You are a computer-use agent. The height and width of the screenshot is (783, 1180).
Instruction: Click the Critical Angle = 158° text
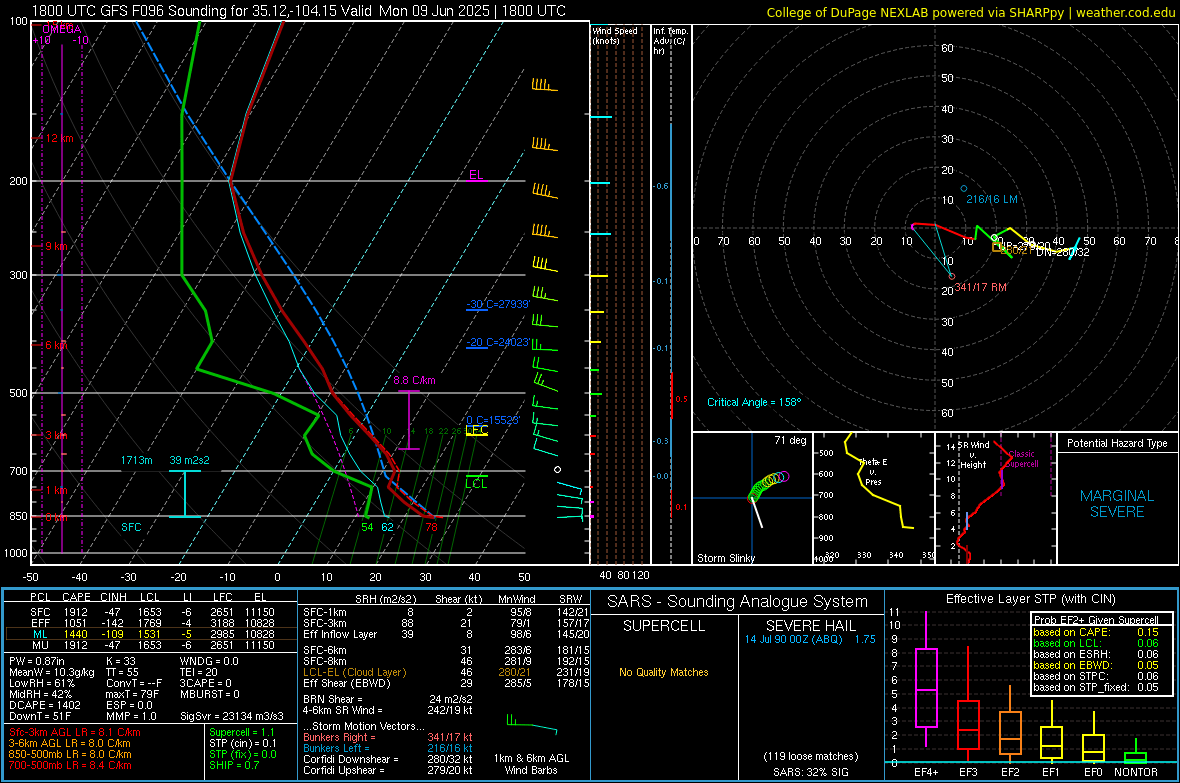pyautogui.click(x=754, y=402)
